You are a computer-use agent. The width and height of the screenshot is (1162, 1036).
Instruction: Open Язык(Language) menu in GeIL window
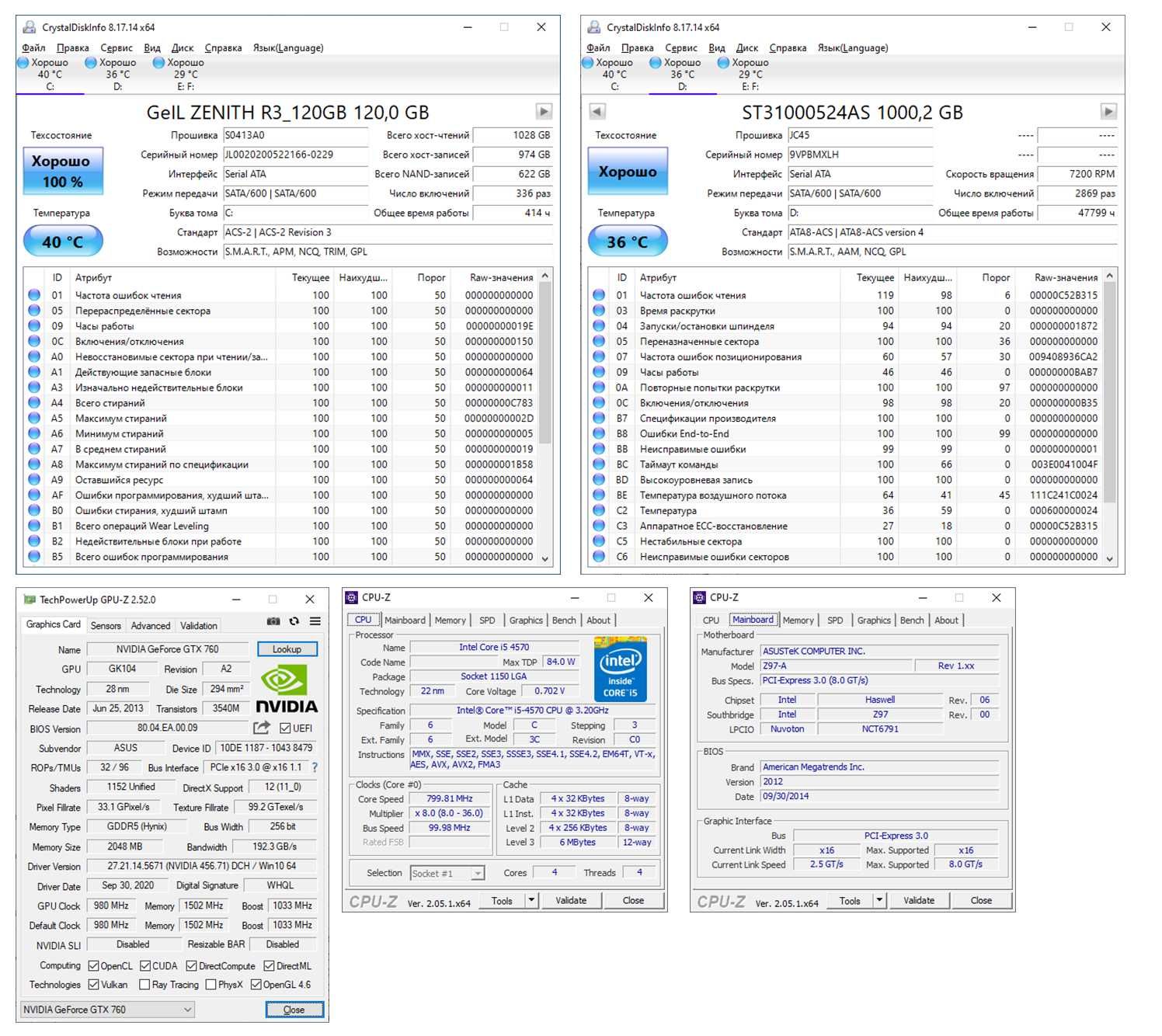pos(288,47)
